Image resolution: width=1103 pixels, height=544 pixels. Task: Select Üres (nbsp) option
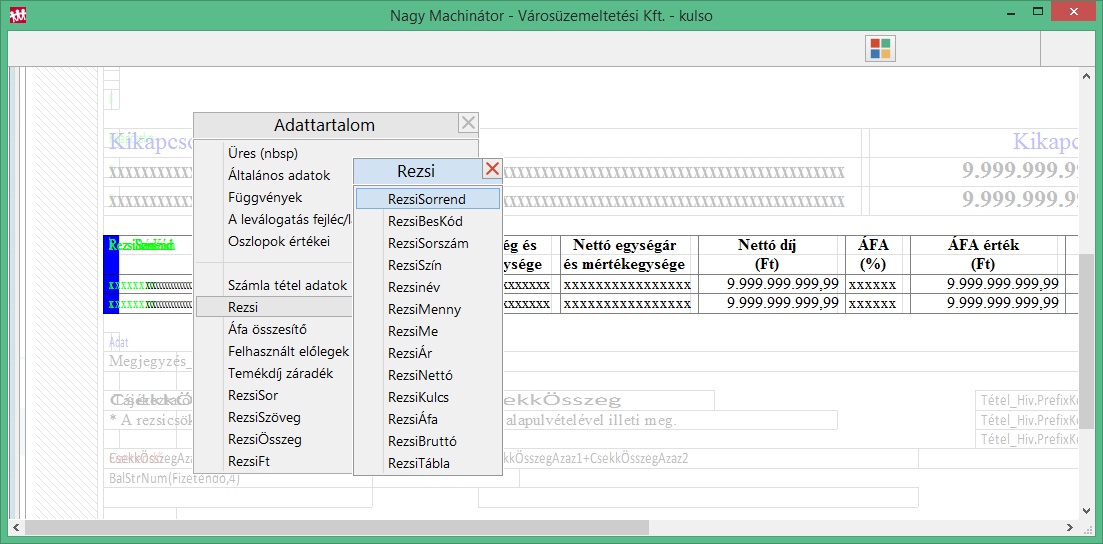point(263,153)
